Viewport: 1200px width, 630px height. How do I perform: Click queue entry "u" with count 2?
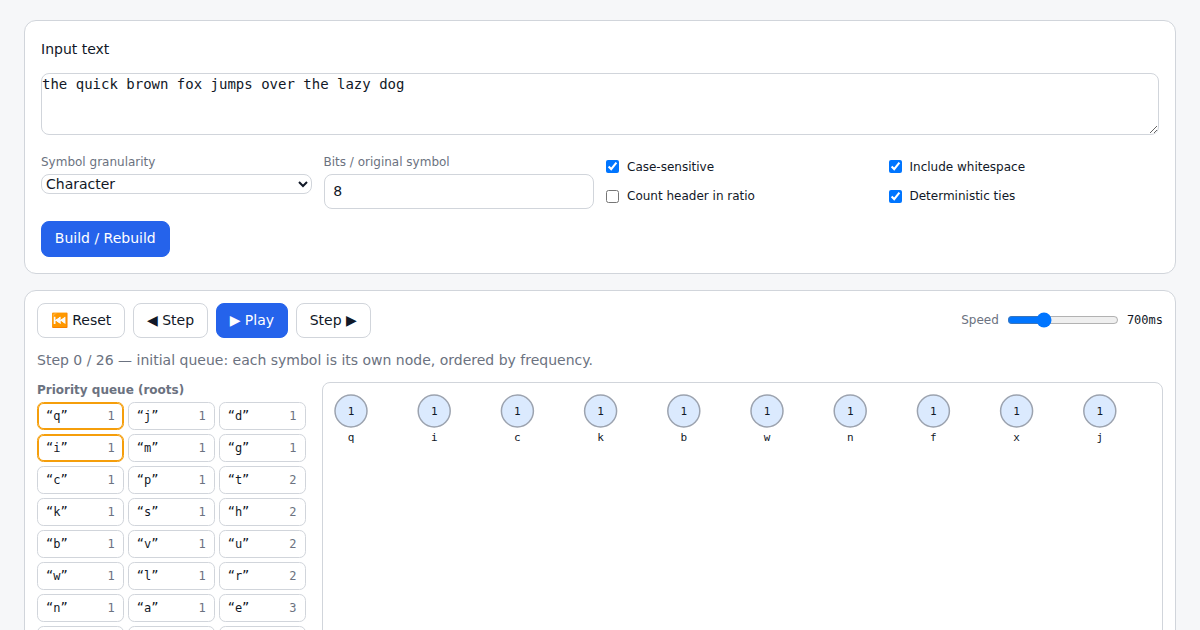point(262,544)
